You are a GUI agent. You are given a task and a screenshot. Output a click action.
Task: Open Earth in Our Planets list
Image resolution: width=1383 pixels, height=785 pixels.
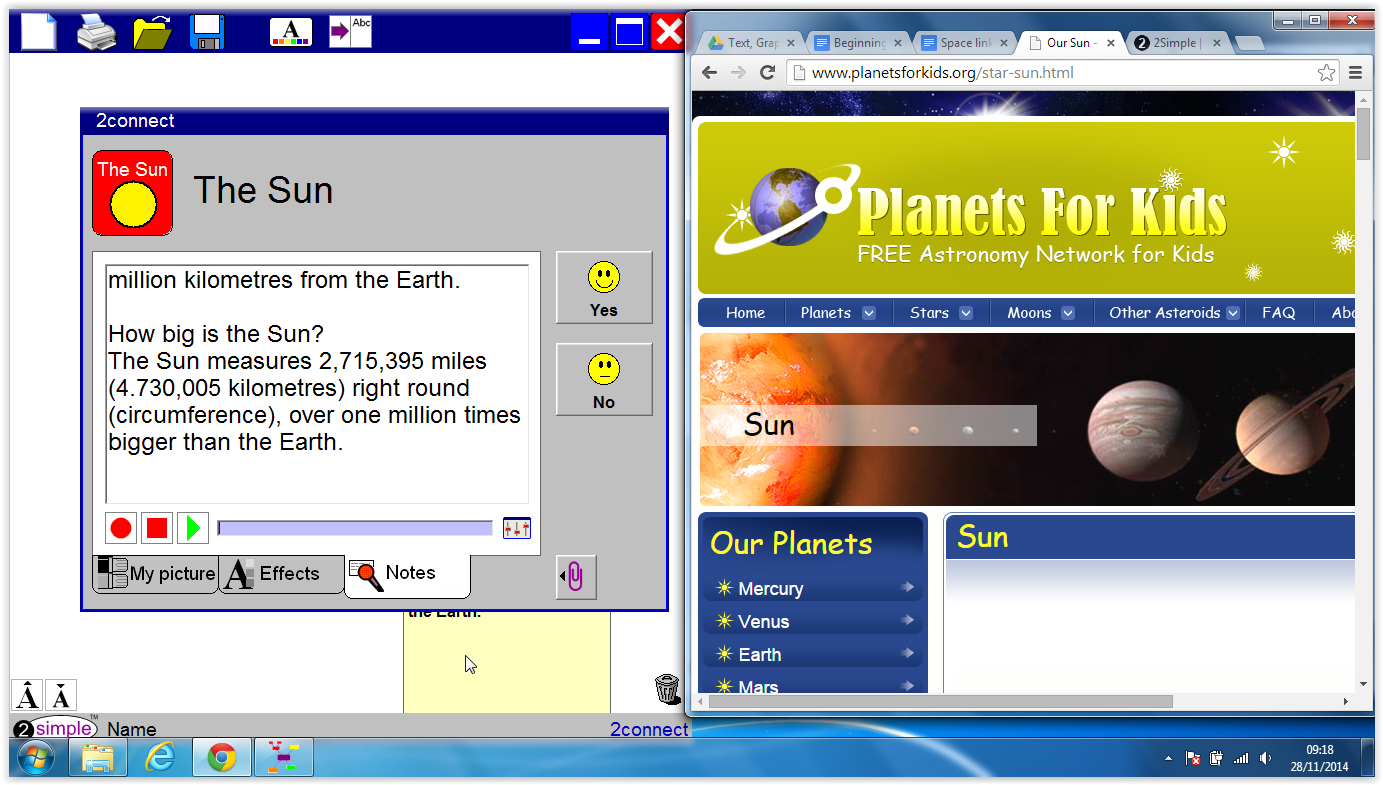click(814, 654)
